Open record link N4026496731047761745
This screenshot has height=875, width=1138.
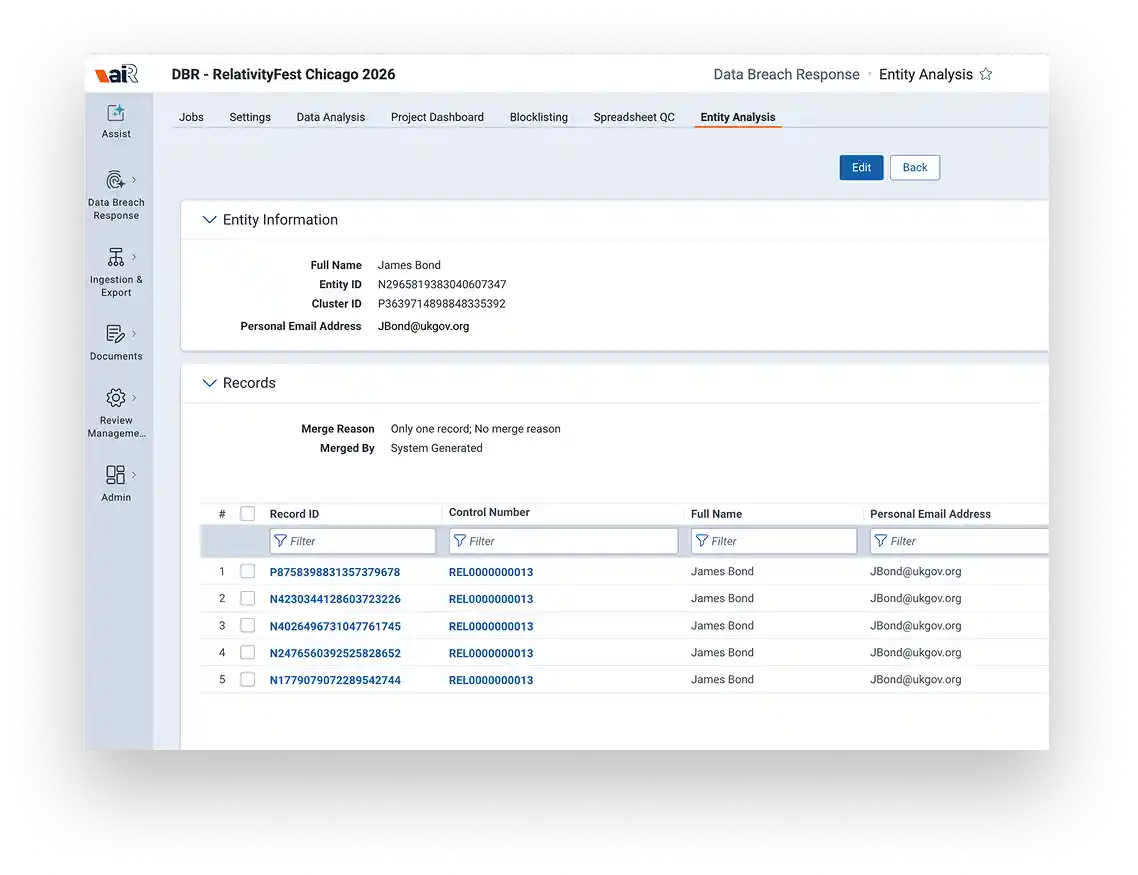tap(335, 626)
